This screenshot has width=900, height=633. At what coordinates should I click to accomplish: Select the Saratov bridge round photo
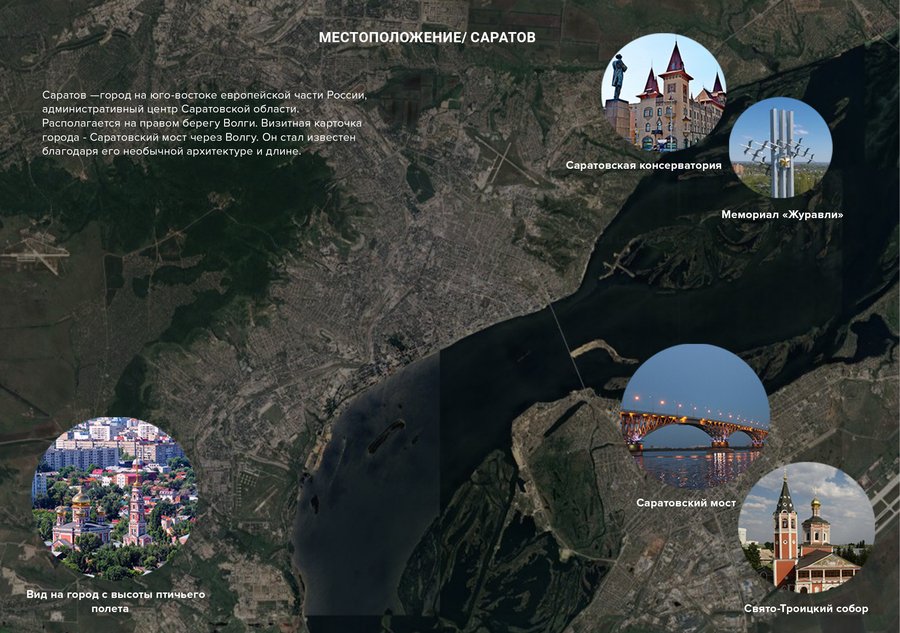pyautogui.click(x=695, y=417)
